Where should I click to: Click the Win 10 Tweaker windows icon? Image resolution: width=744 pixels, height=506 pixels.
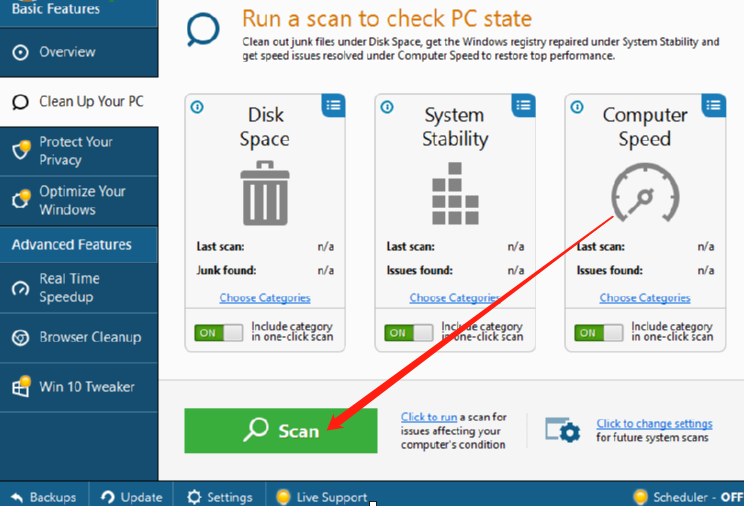[x=21, y=386]
